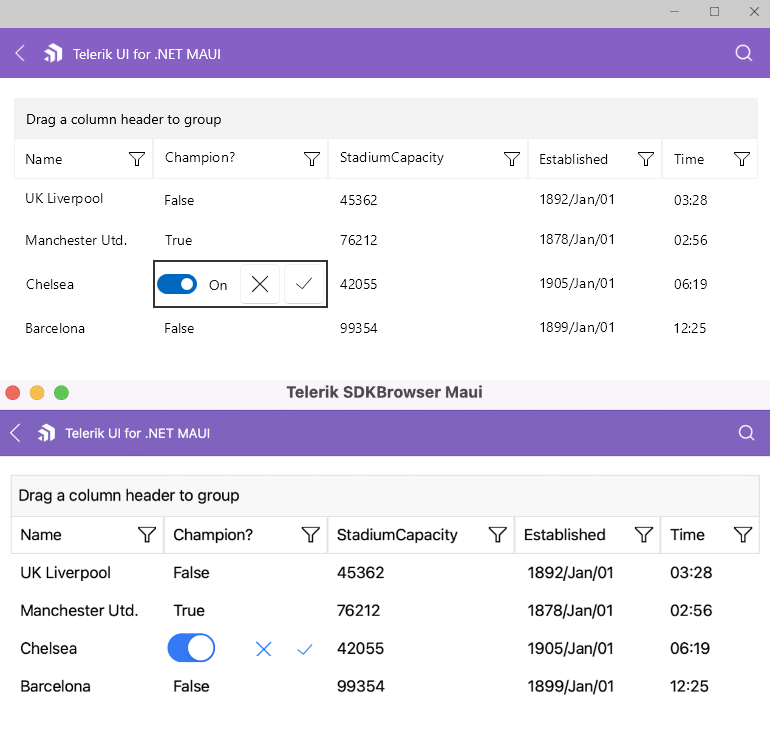Filter Name column in top window

137,159
